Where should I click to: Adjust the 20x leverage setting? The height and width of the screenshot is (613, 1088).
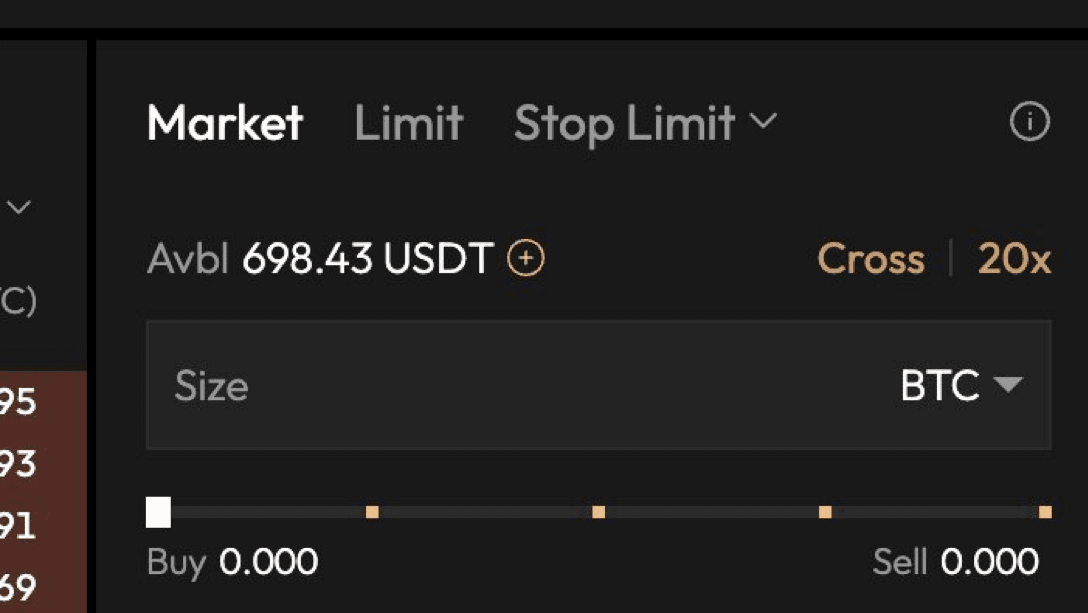tap(1014, 259)
